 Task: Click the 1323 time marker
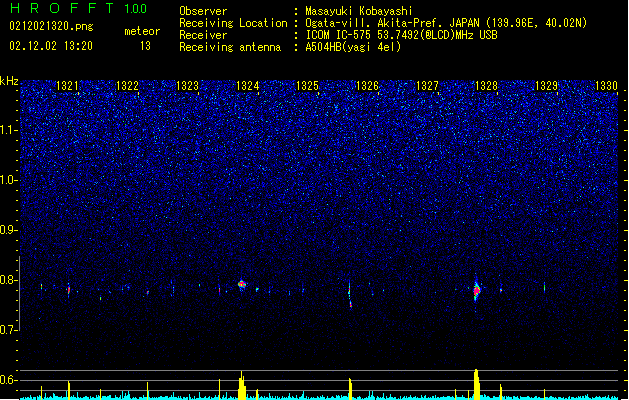[187, 86]
